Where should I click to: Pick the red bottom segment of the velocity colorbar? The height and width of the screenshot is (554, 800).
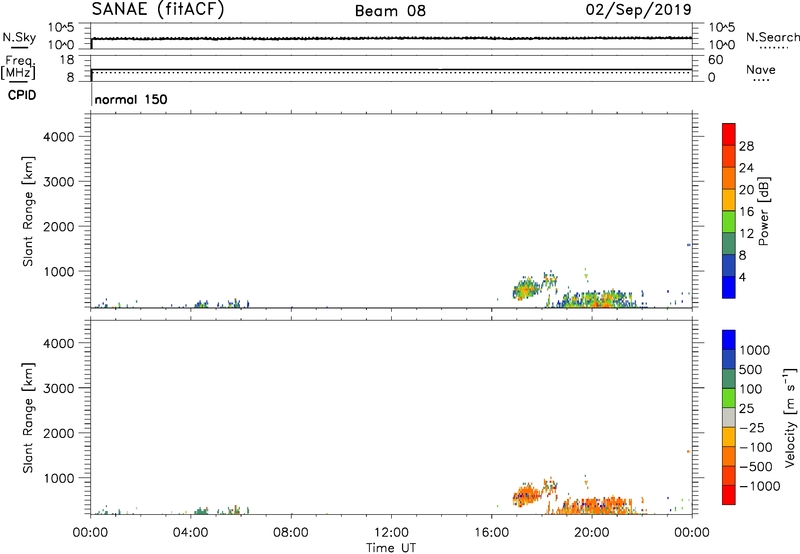tap(729, 495)
